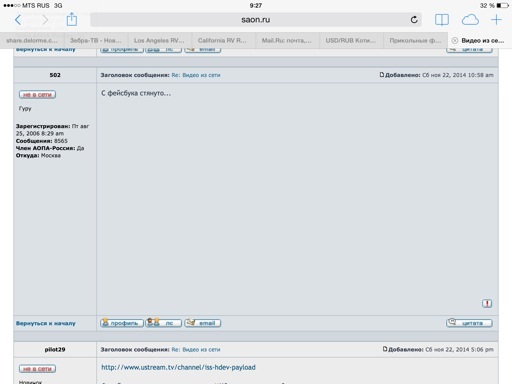Image resolution: width=512 pixels, height=384 pixels.
Task: Switch to the Зебра-ТВ tab
Action: tap(95, 41)
